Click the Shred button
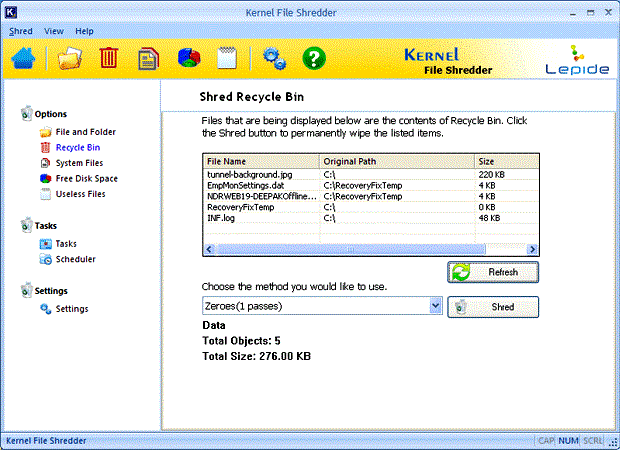620x450 pixels. 493,307
